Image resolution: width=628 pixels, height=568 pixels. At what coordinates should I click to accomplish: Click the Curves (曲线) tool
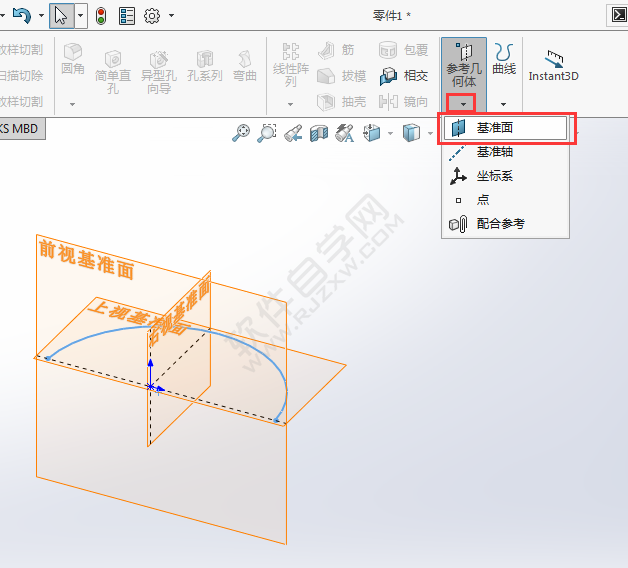504,58
